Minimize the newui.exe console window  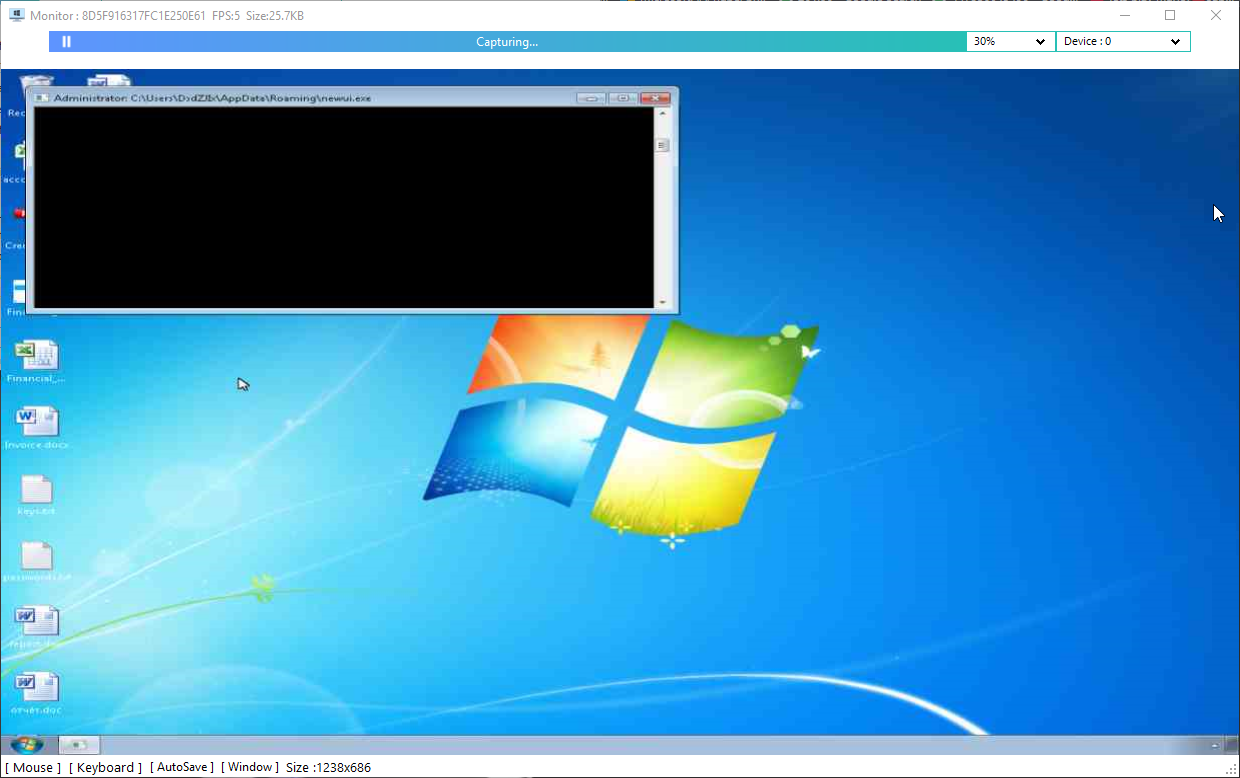coord(591,98)
